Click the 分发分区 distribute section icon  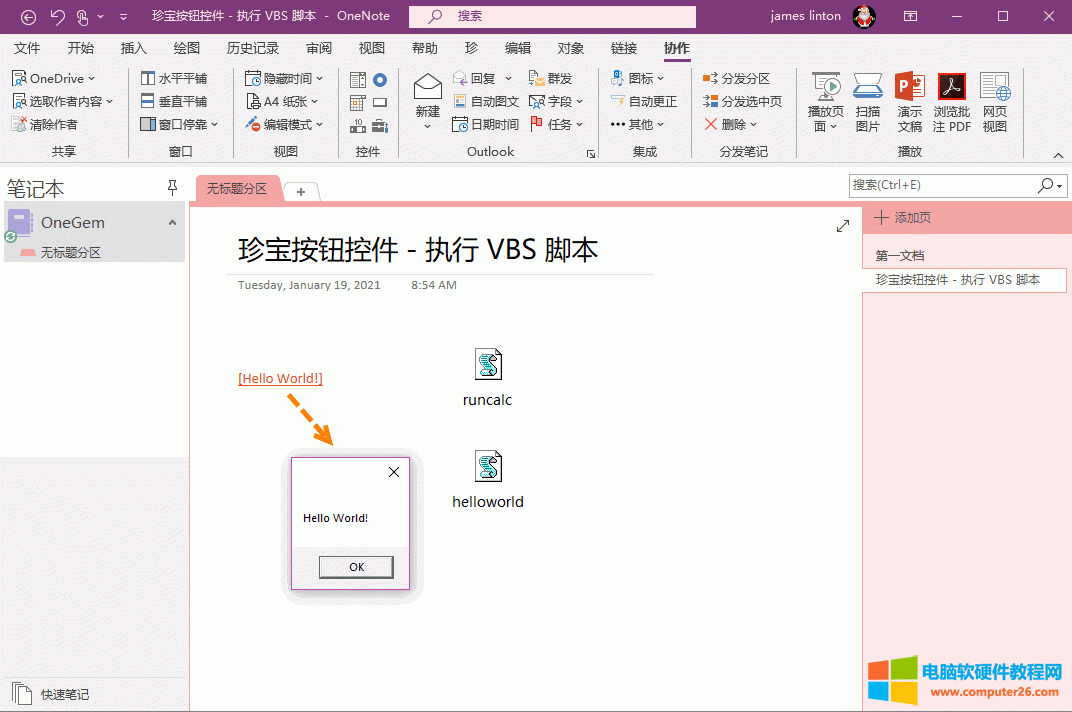[x=710, y=78]
